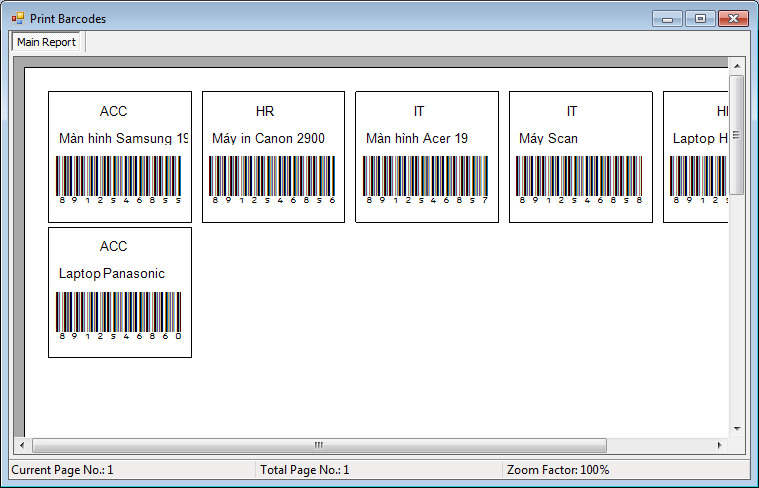
Task: Click the Laptop Panasonic label text
Action: (x=112, y=273)
